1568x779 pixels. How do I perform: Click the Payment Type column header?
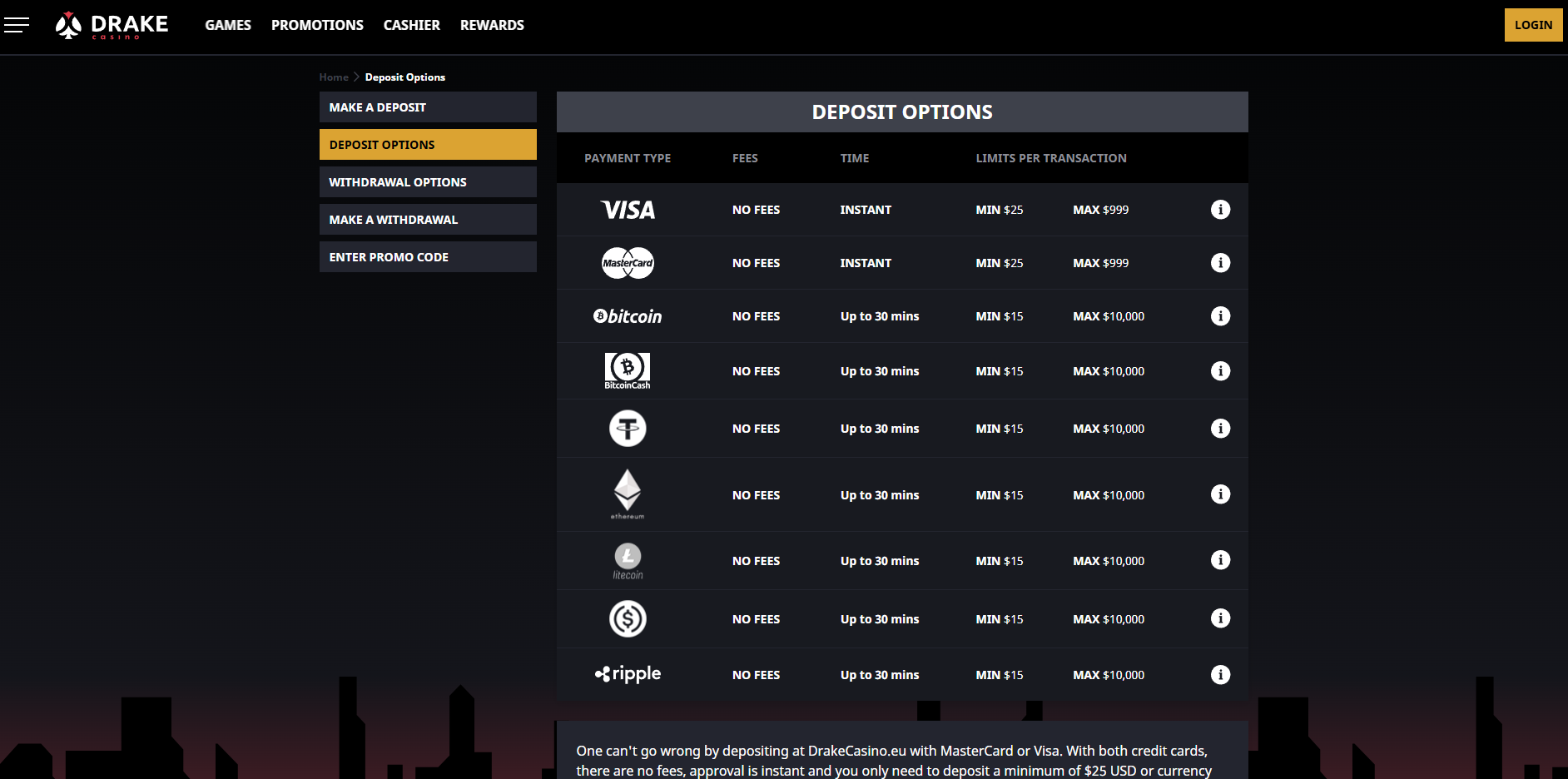(x=628, y=158)
